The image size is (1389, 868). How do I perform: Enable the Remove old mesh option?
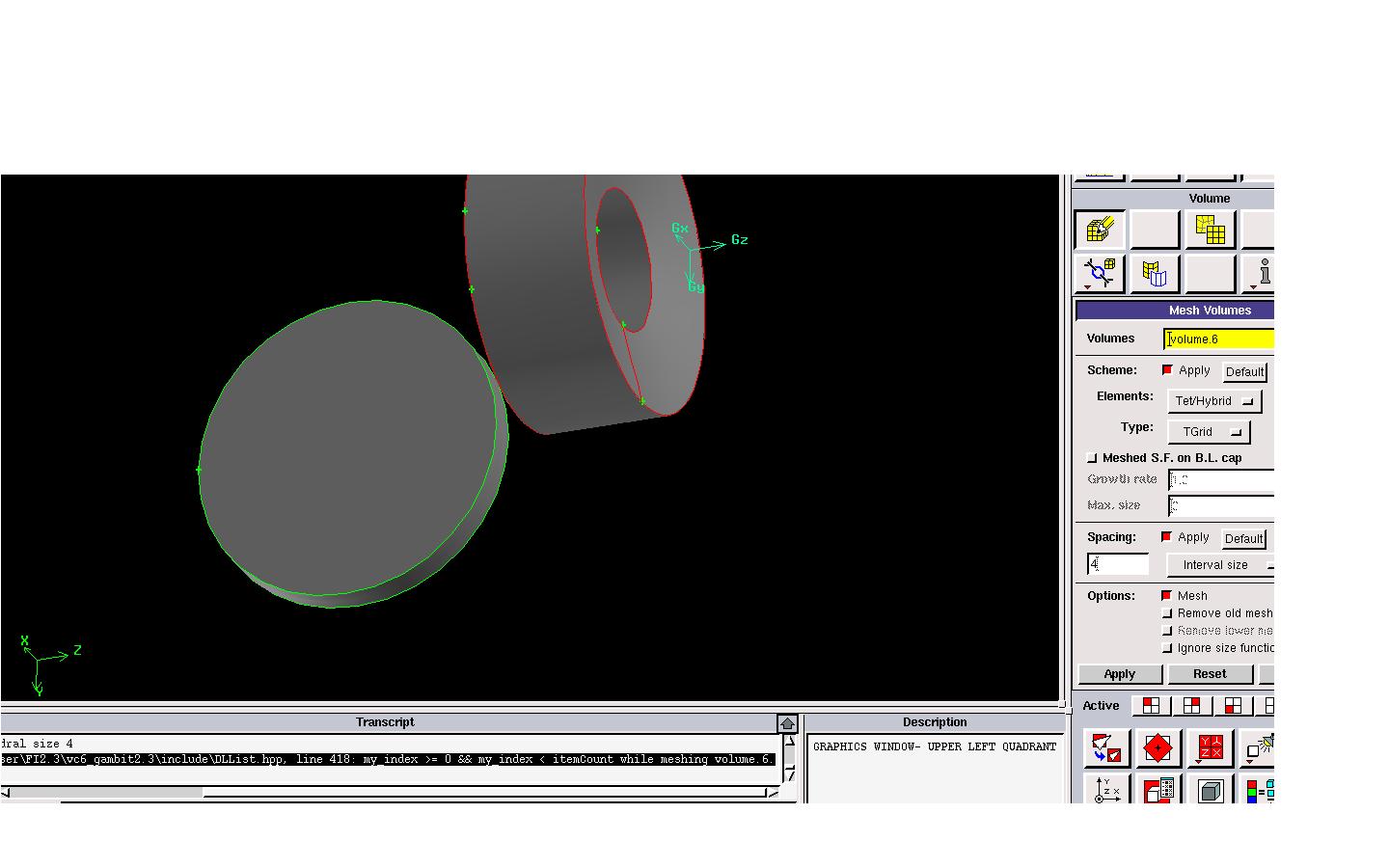tap(1167, 613)
